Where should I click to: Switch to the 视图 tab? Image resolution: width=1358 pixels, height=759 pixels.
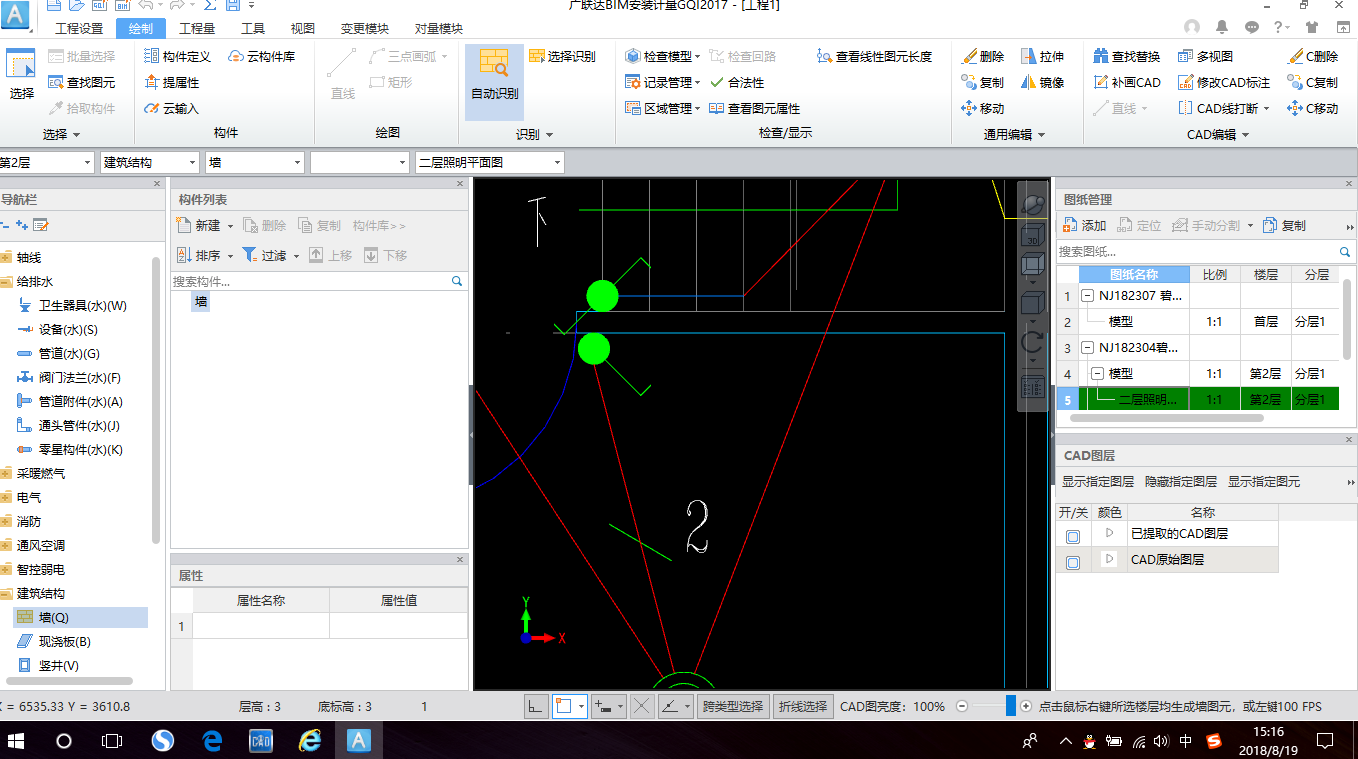[x=302, y=28]
